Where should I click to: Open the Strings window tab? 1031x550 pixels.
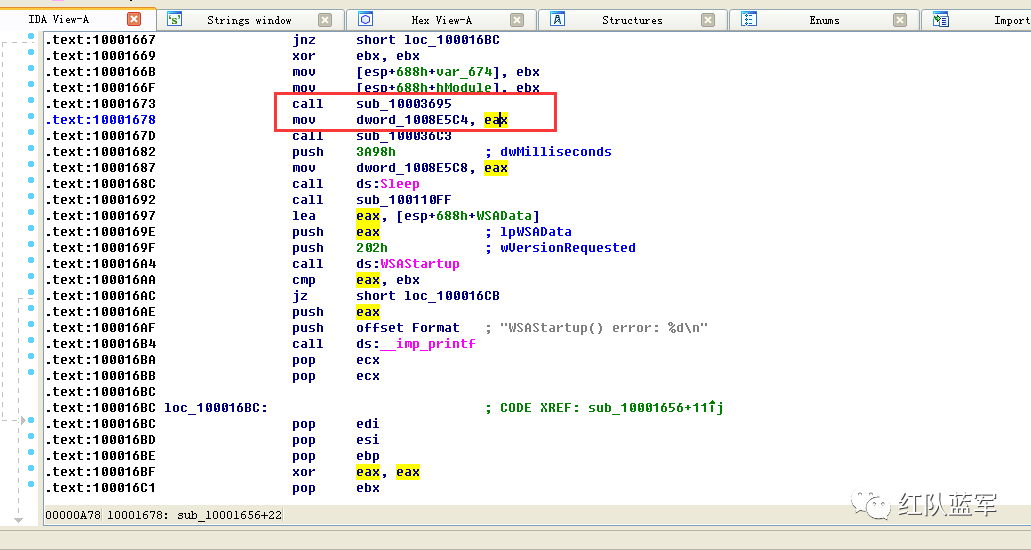tap(249, 20)
